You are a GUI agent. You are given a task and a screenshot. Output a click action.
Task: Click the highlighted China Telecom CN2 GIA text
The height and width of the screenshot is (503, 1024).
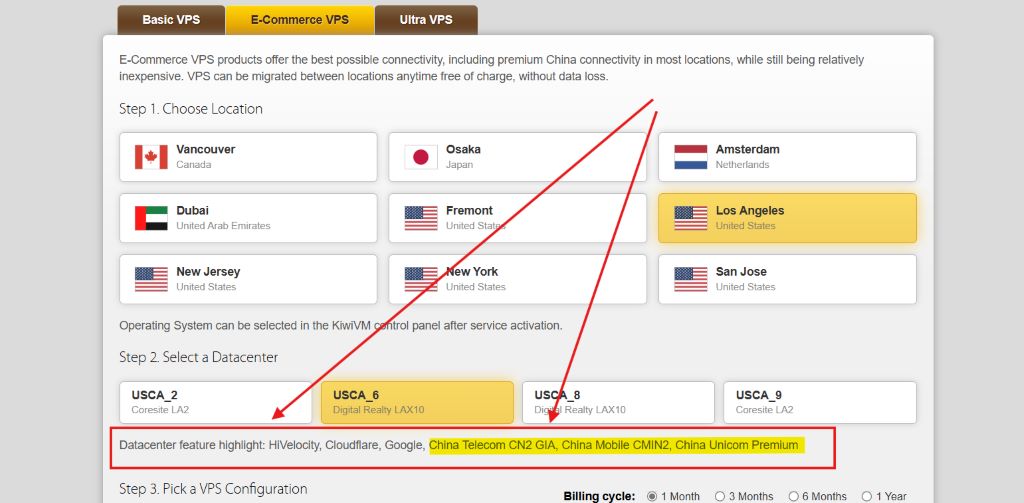(492, 446)
